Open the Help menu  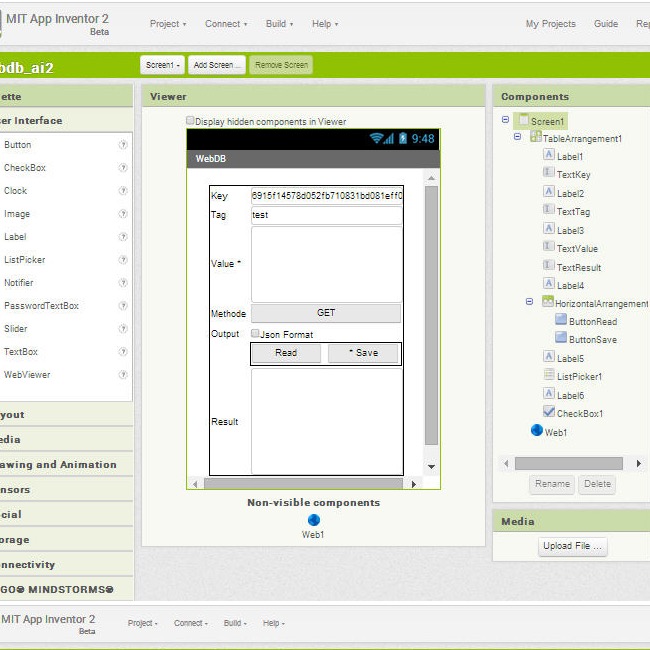coord(325,24)
